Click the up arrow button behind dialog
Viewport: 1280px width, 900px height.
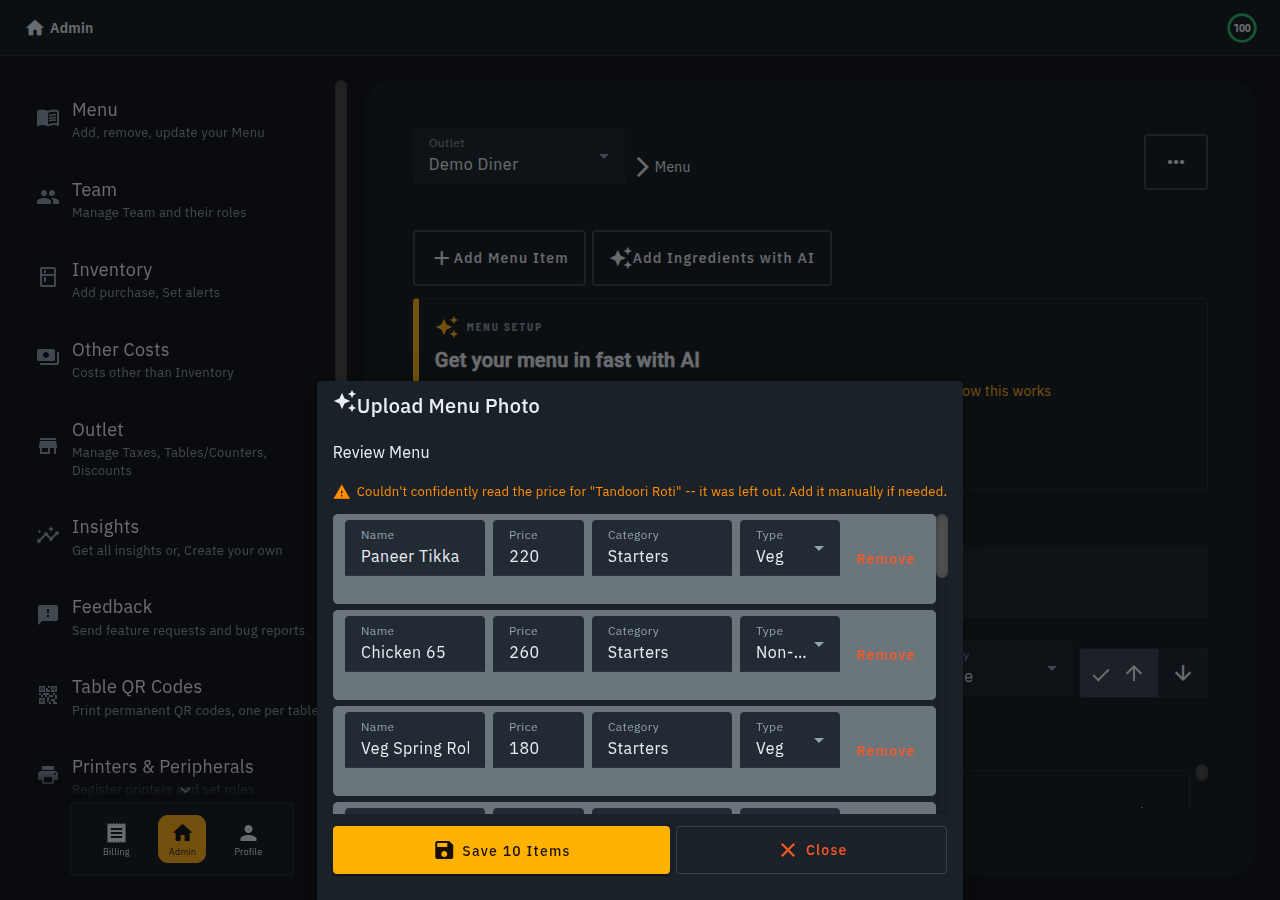[x=1134, y=673]
